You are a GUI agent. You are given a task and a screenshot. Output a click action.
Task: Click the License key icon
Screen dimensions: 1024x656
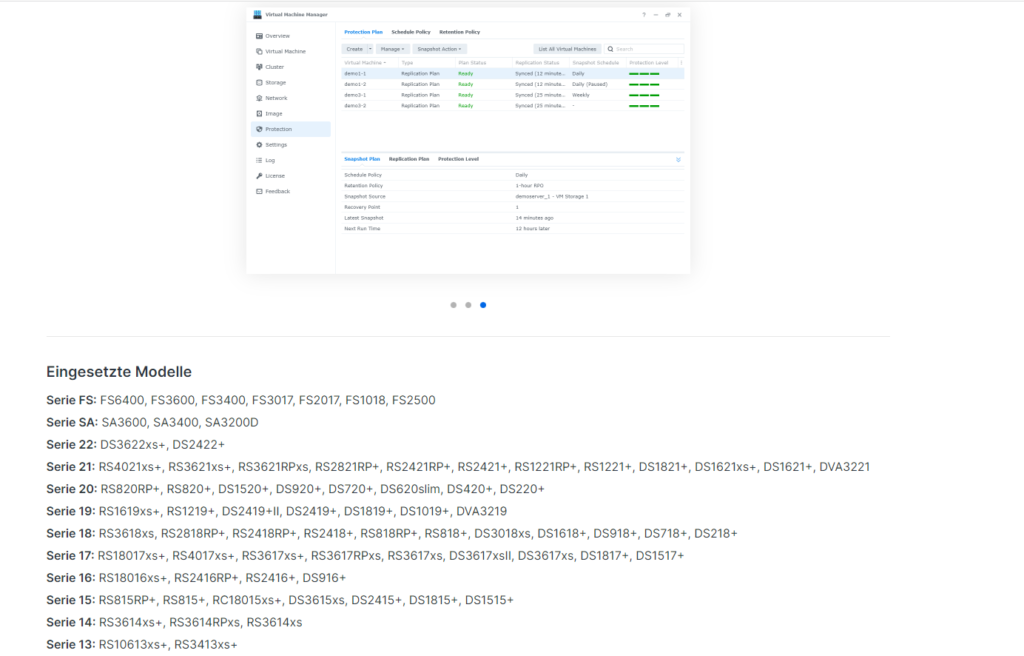click(x=260, y=176)
